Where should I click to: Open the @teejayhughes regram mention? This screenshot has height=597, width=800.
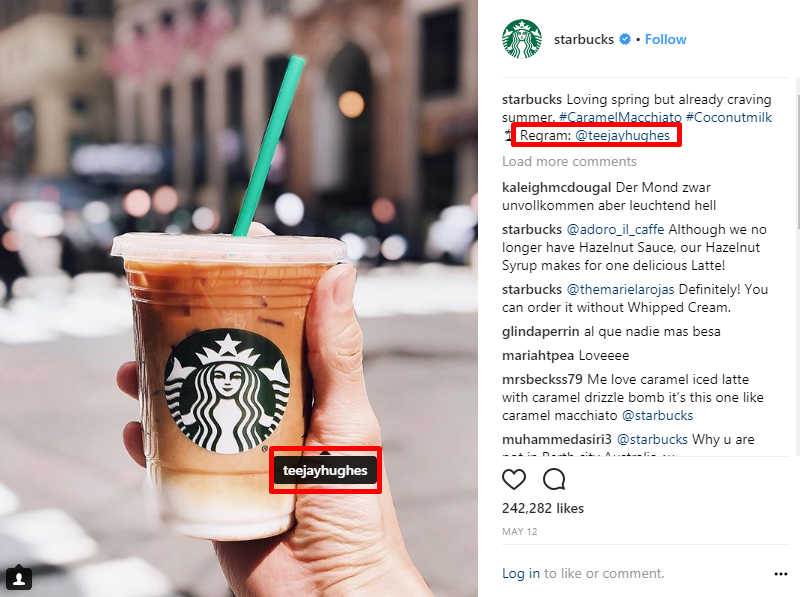coord(622,136)
